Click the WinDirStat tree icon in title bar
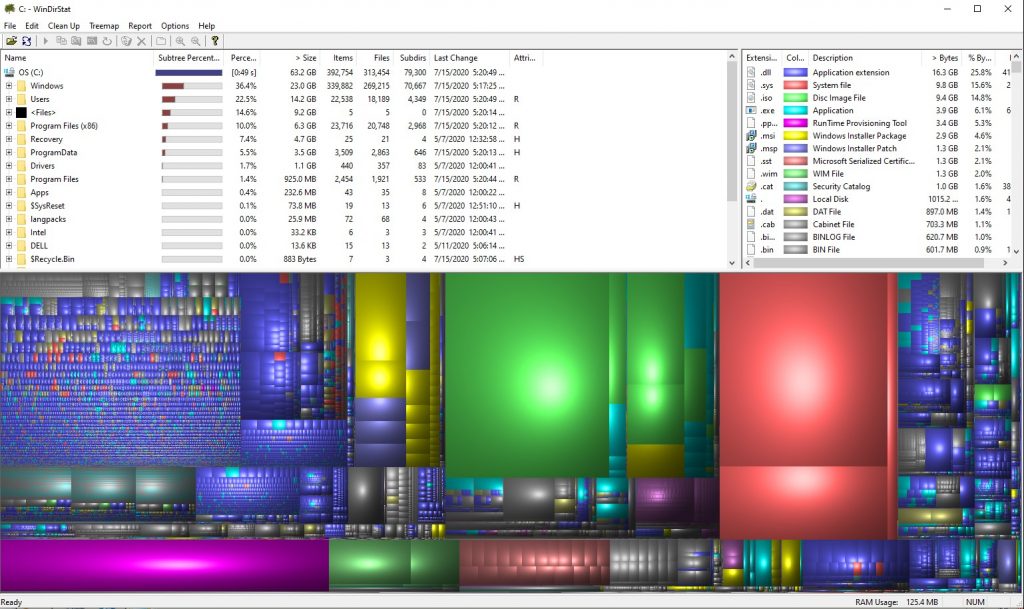Screen dimensions: 1024x609 [x=9, y=9]
